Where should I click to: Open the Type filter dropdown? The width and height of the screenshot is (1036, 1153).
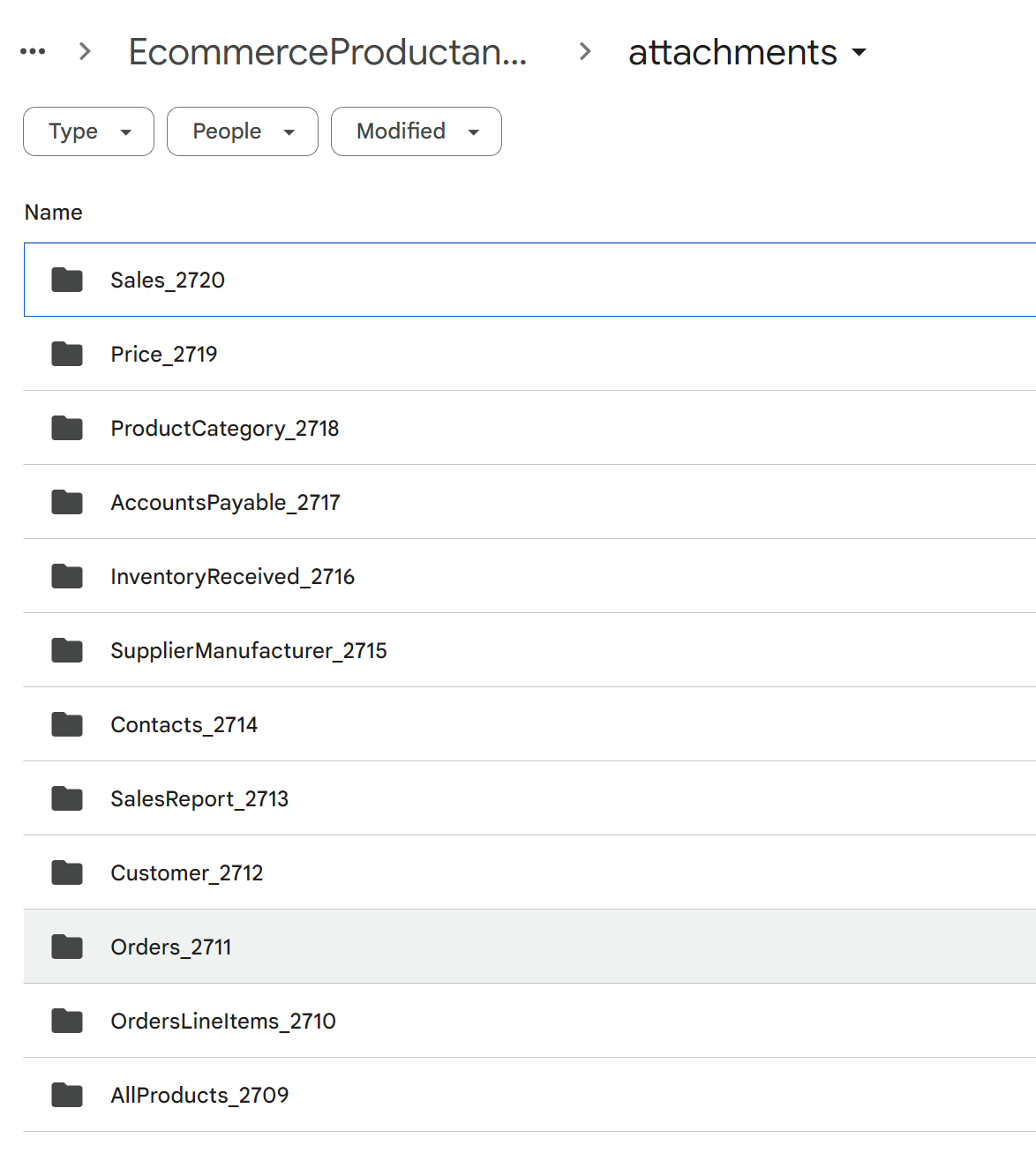(x=88, y=131)
